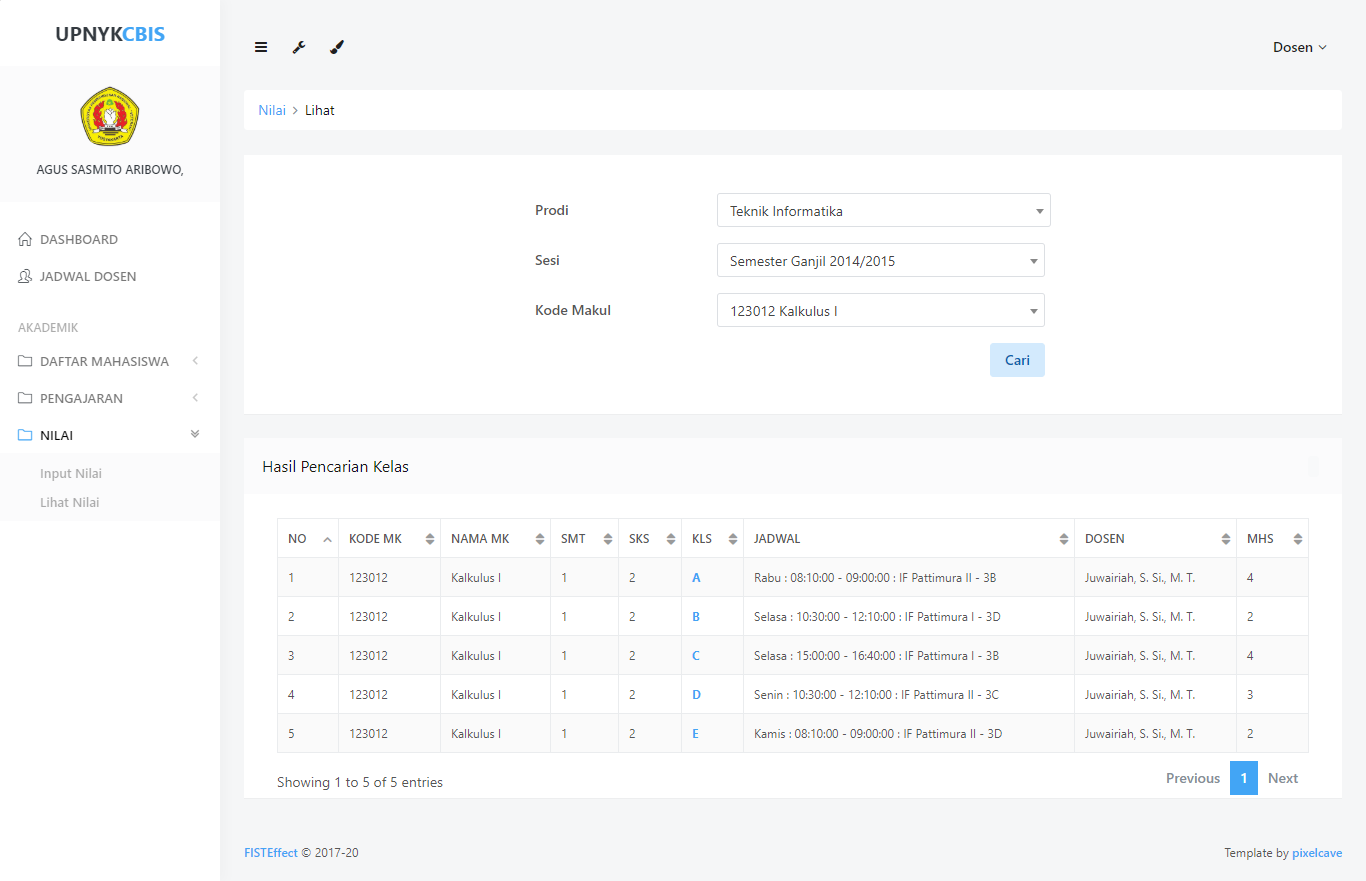
Task: Click the hamburger menu icon
Action: tap(261, 47)
